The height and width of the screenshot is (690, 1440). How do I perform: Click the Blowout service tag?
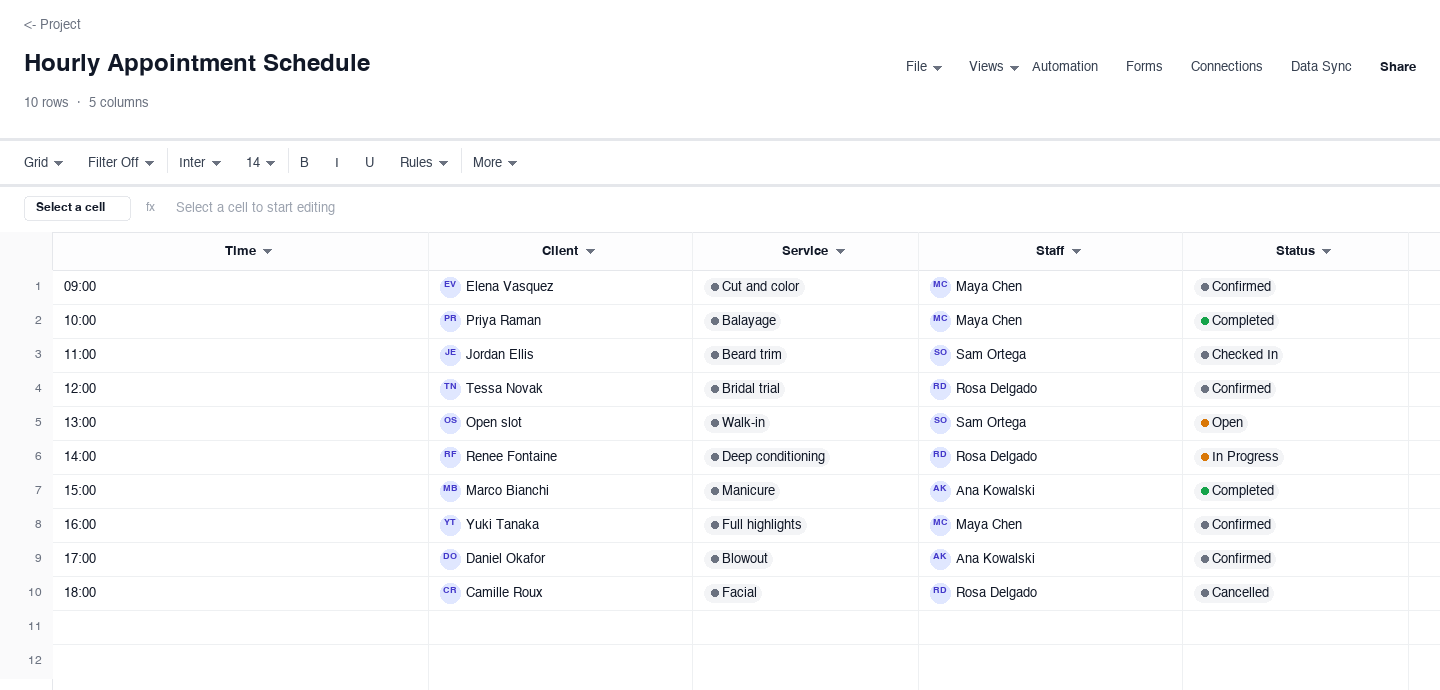tap(739, 559)
